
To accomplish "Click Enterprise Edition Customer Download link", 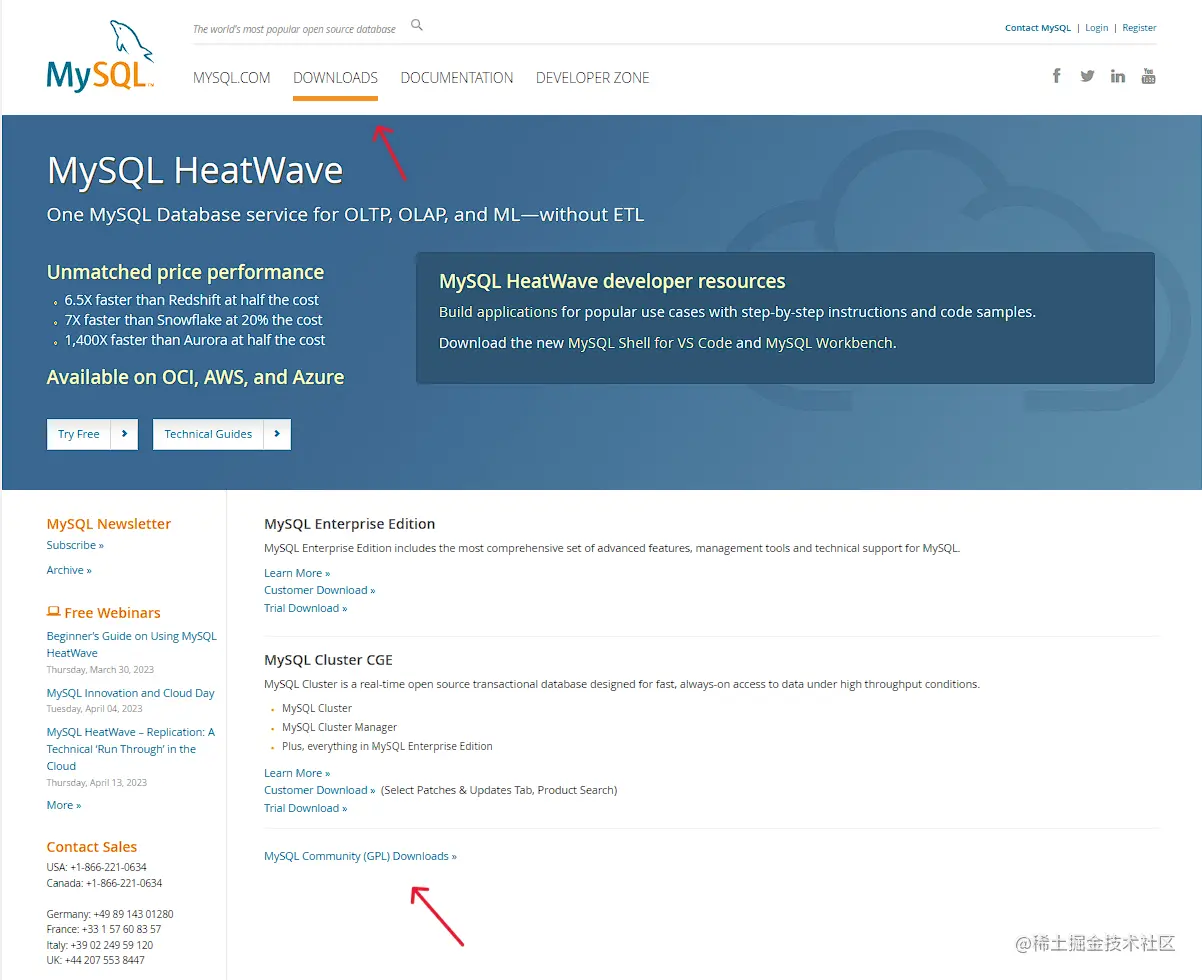I will tap(320, 590).
